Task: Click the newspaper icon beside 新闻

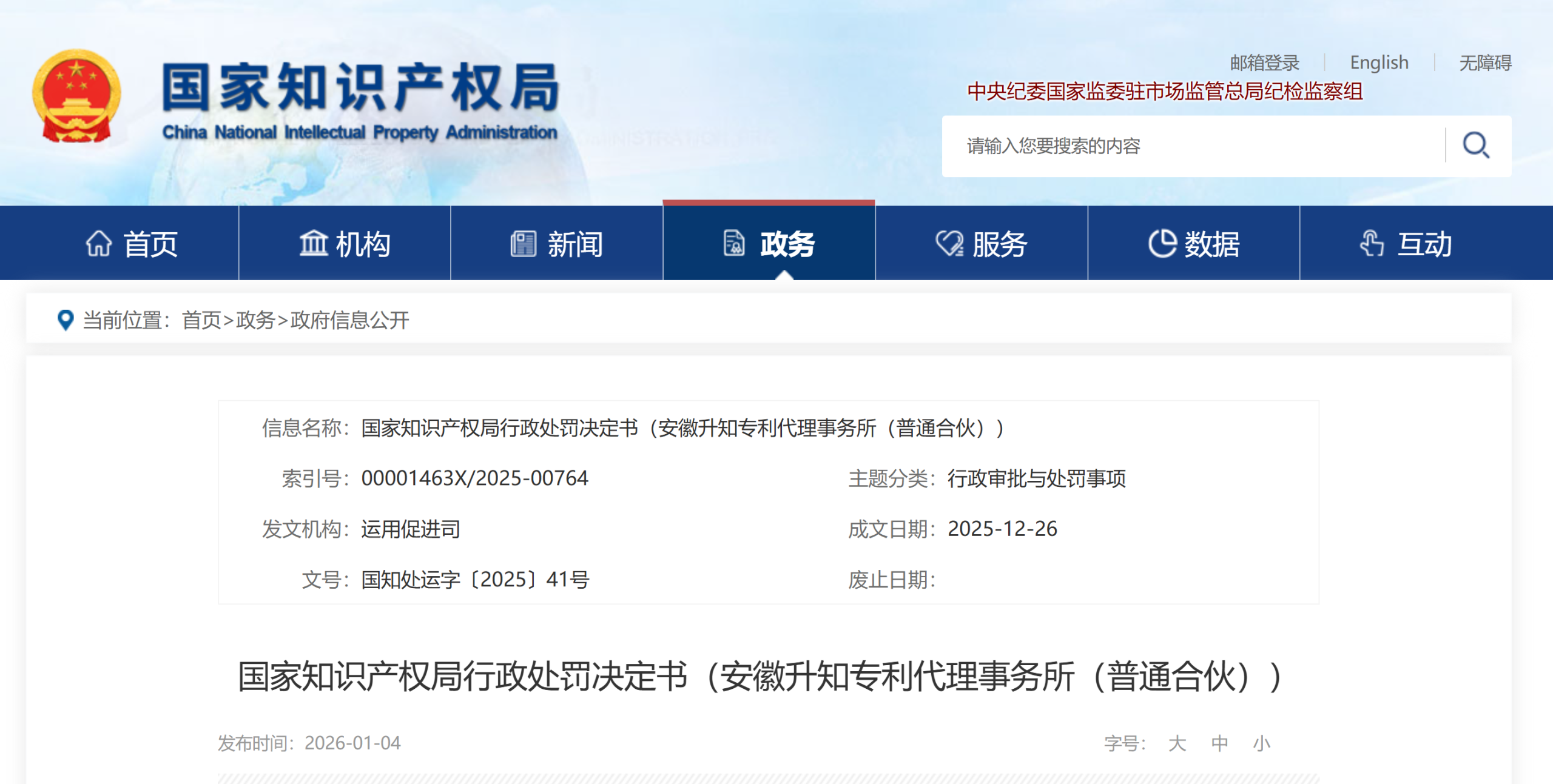Action: [523, 244]
